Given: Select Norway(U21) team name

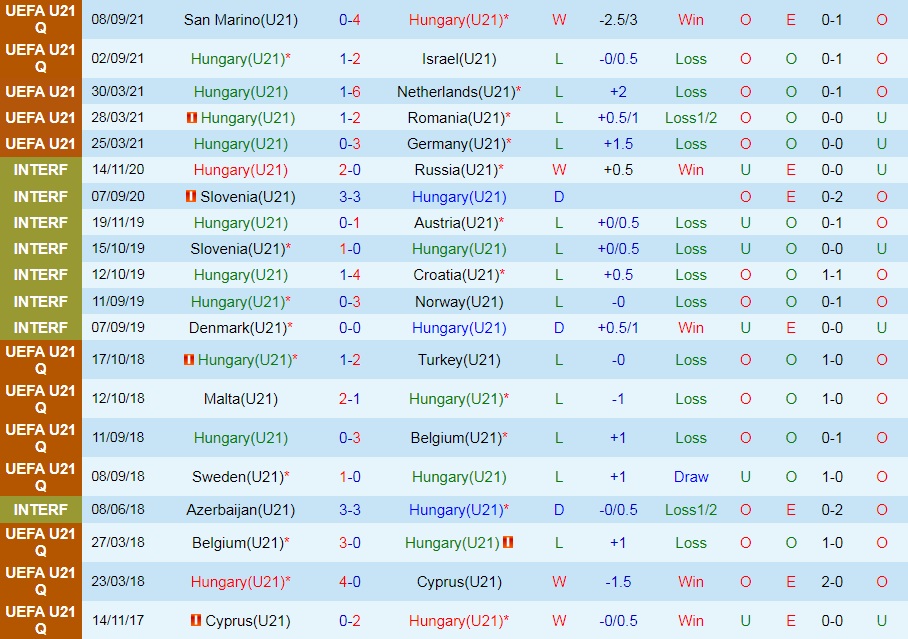Looking at the screenshot, I should tap(459, 302).
